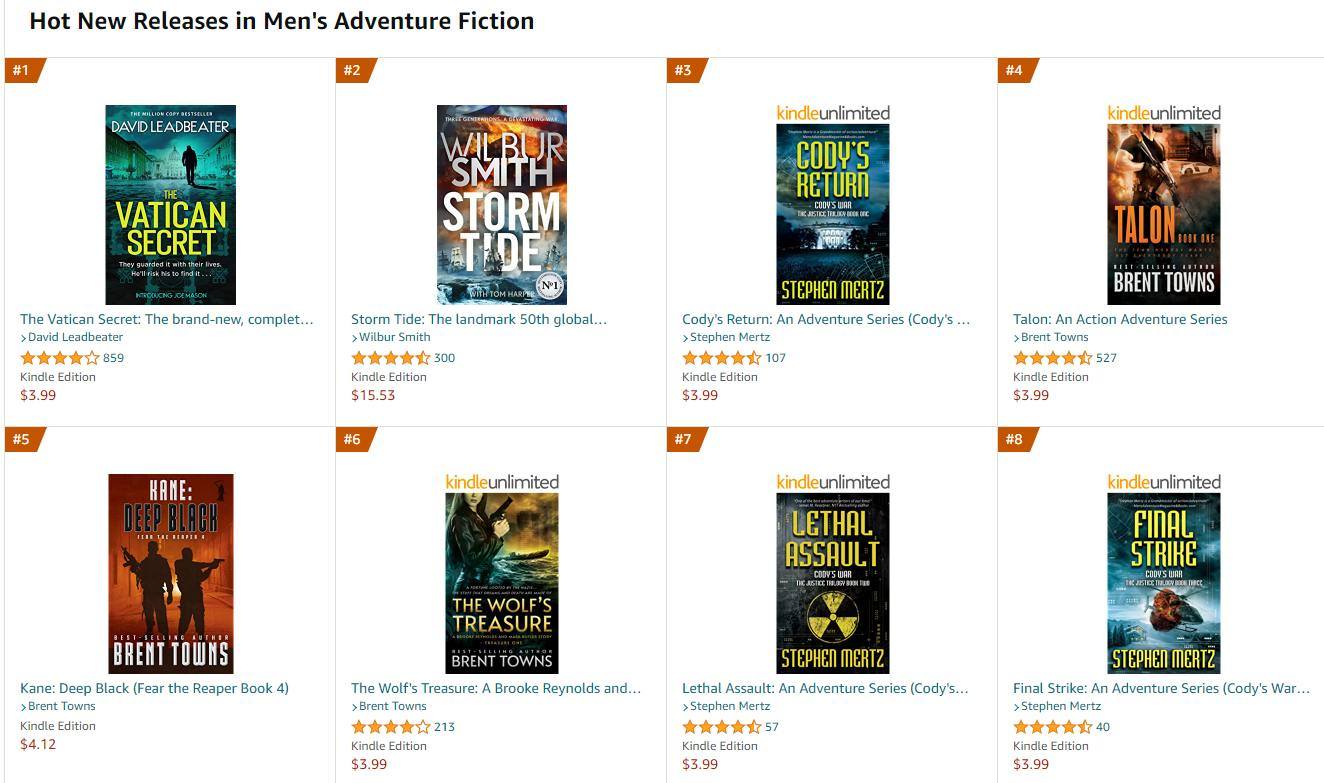Open the Lethal Assault title link

[826, 687]
